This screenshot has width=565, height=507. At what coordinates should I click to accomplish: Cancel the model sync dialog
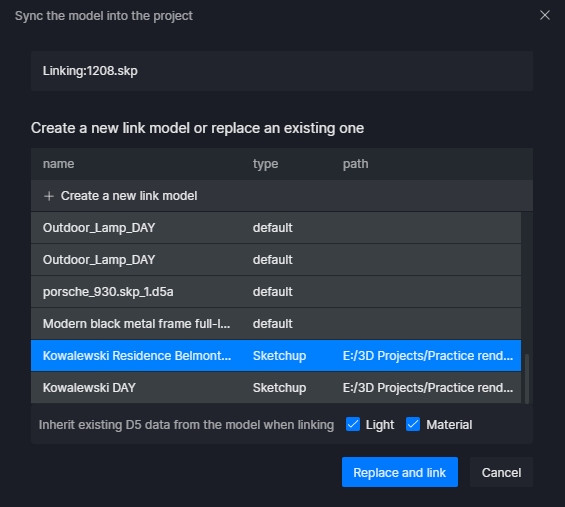click(501, 472)
